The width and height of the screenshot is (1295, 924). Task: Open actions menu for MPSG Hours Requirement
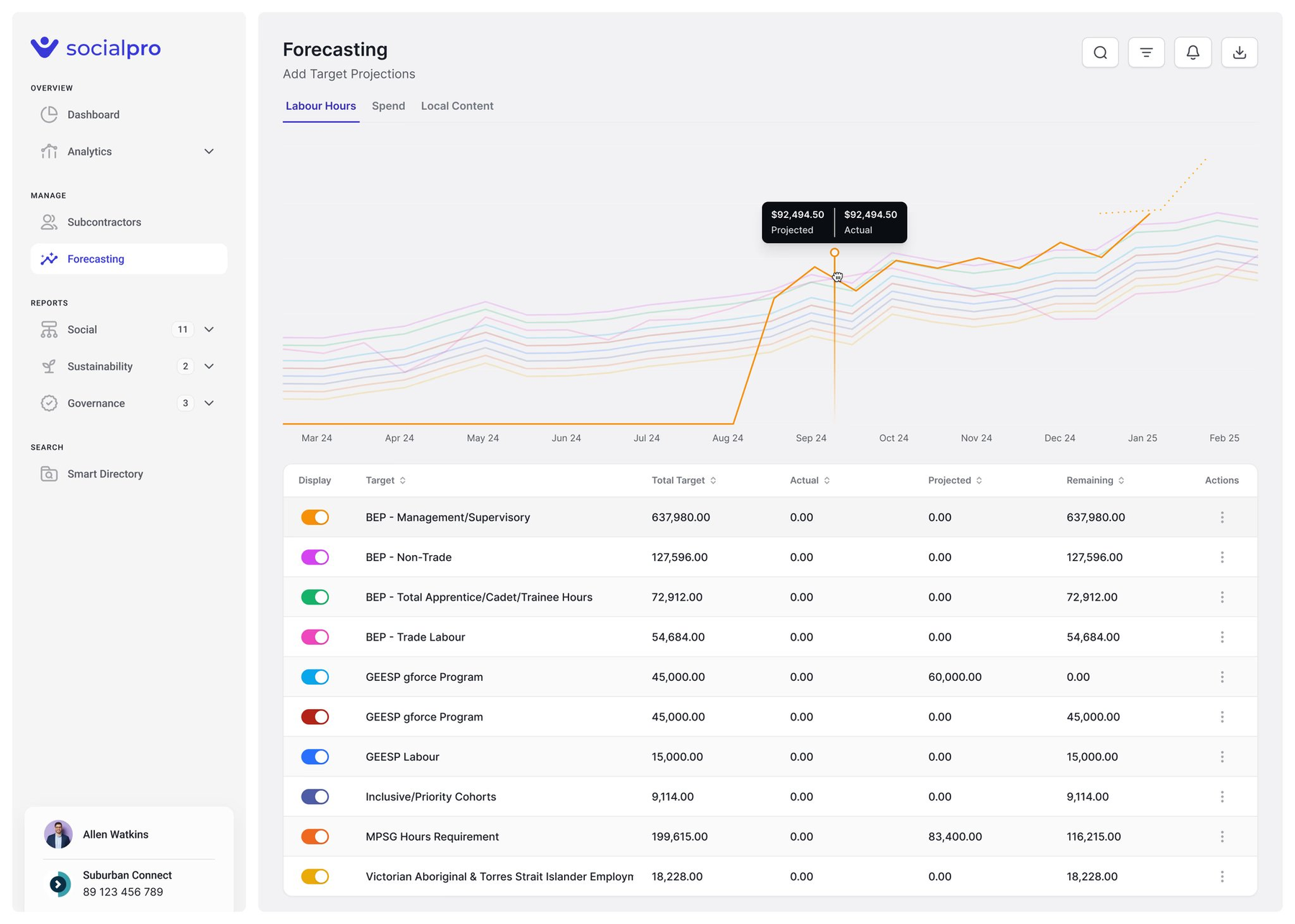[x=1222, y=836]
